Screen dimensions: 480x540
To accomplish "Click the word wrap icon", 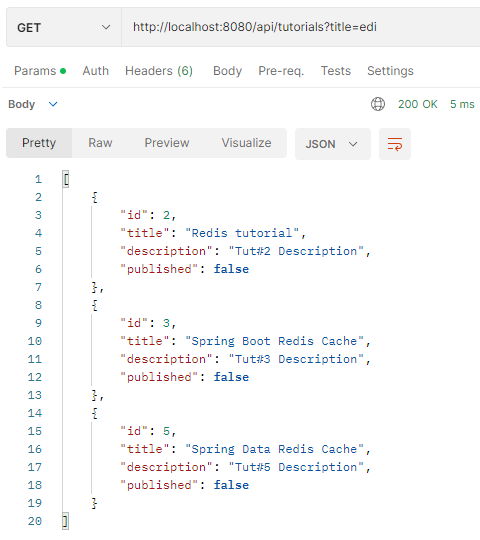I will click(x=395, y=144).
